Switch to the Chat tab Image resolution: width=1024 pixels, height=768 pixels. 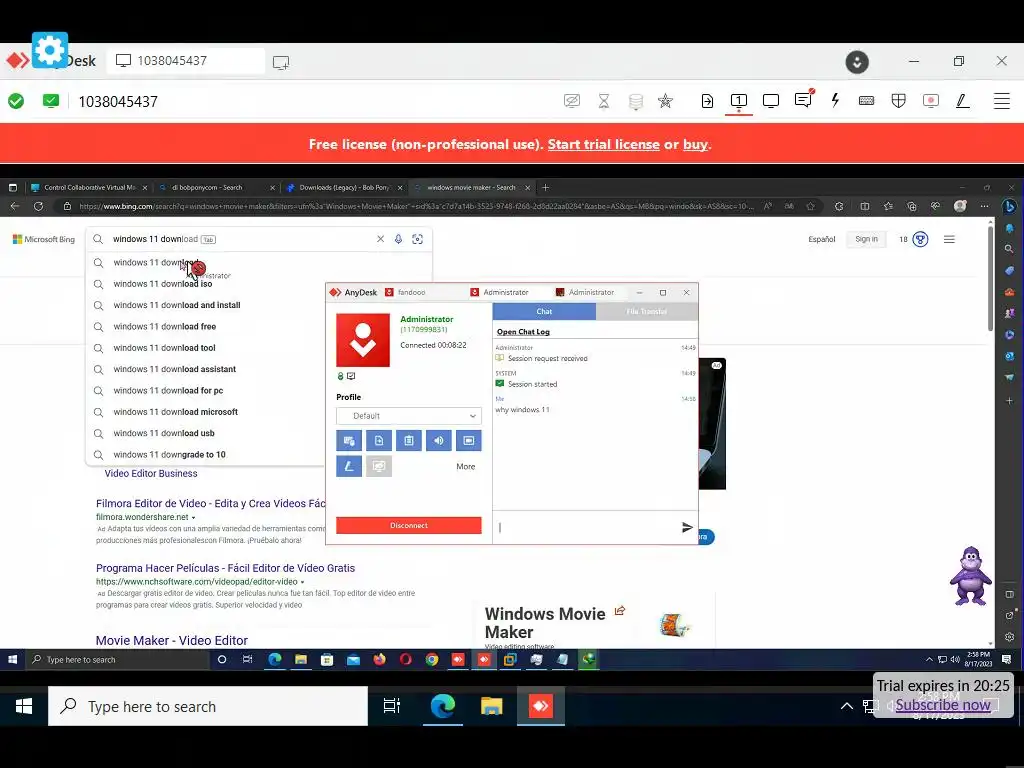[x=544, y=312]
